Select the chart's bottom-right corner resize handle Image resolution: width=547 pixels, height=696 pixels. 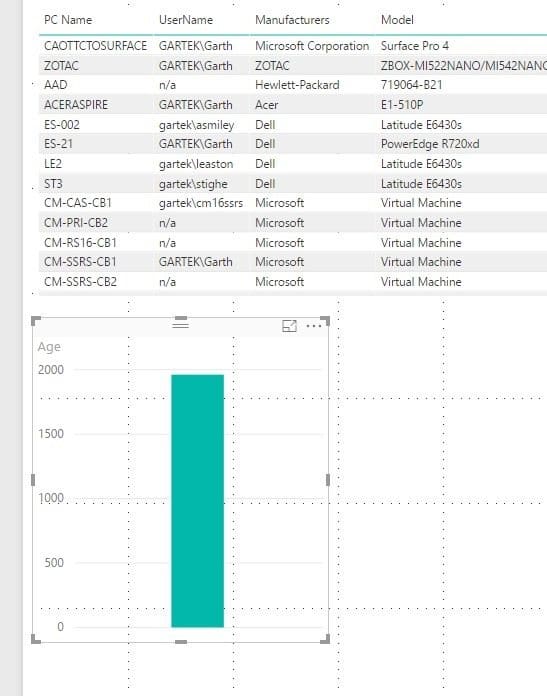(325, 639)
